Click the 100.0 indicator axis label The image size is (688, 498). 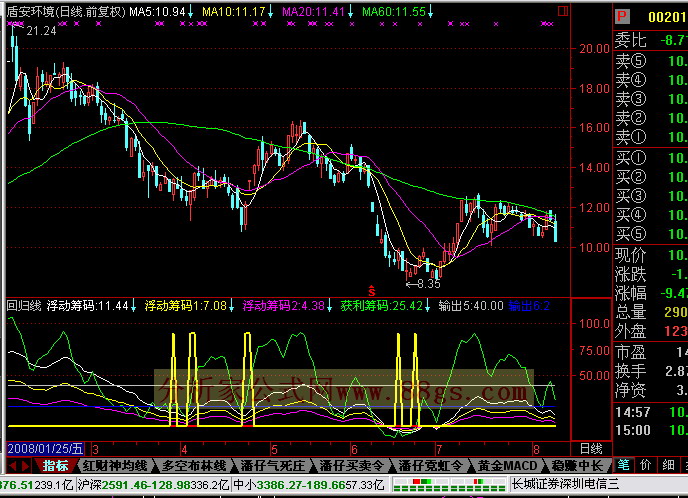pos(595,324)
